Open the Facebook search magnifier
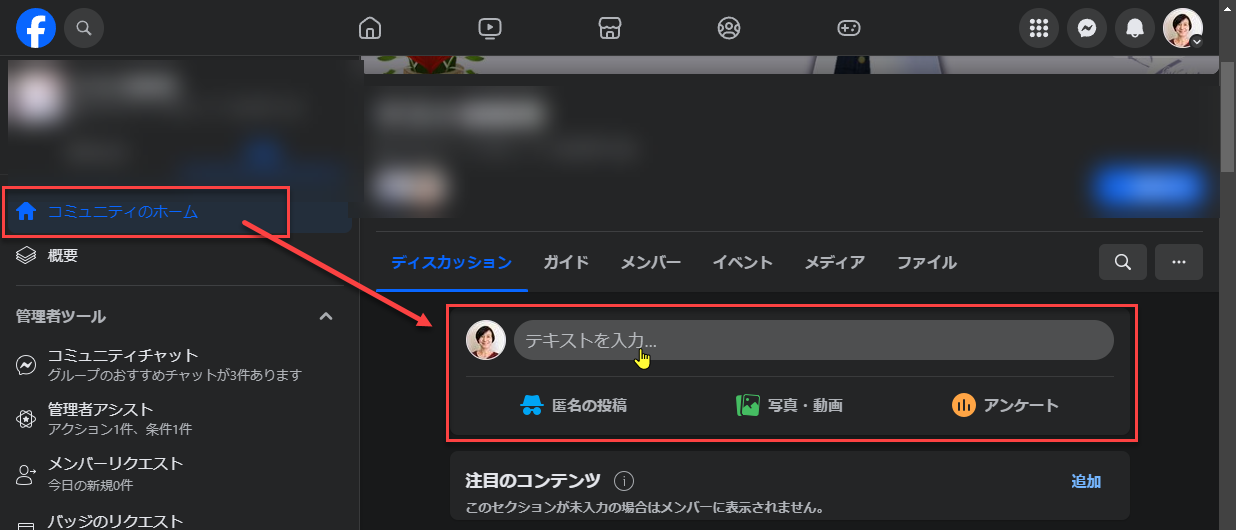The height and width of the screenshot is (530, 1236). pos(84,28)
